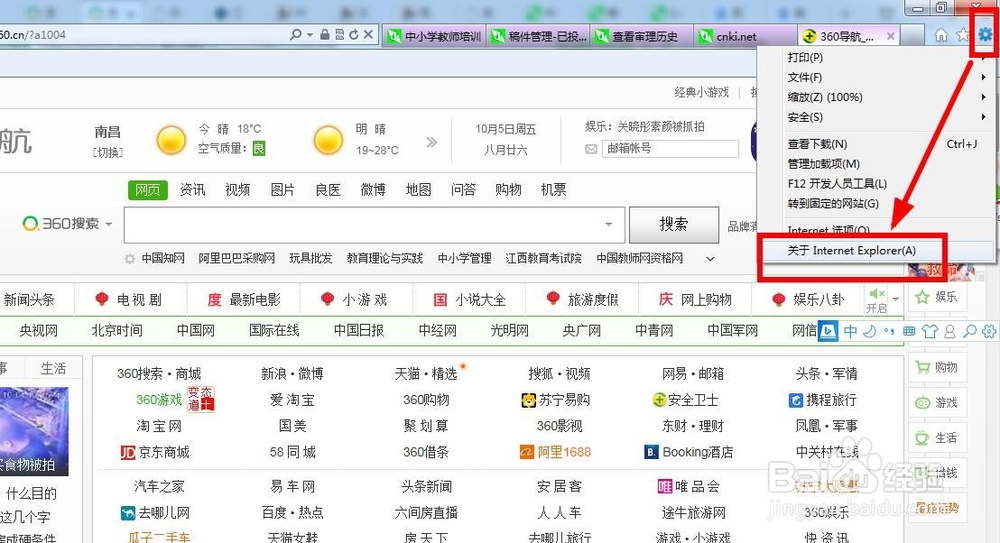
Task: Open IME soft keyboard icon
Action: (909, 331)
